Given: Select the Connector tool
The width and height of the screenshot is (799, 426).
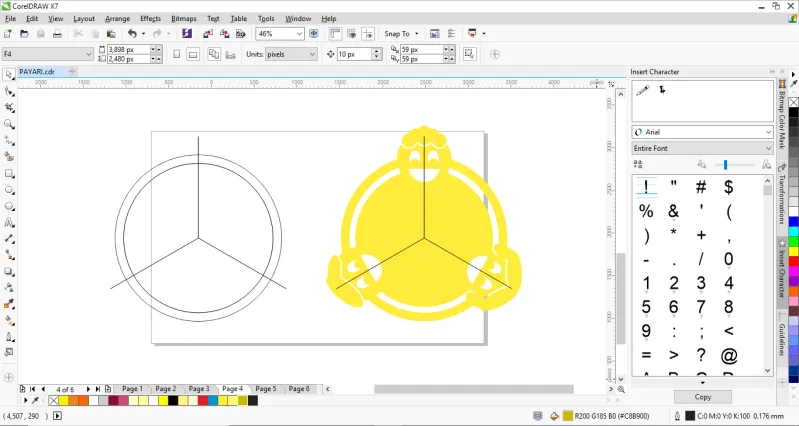Looking at the screenshot, I should pos(9,255).
